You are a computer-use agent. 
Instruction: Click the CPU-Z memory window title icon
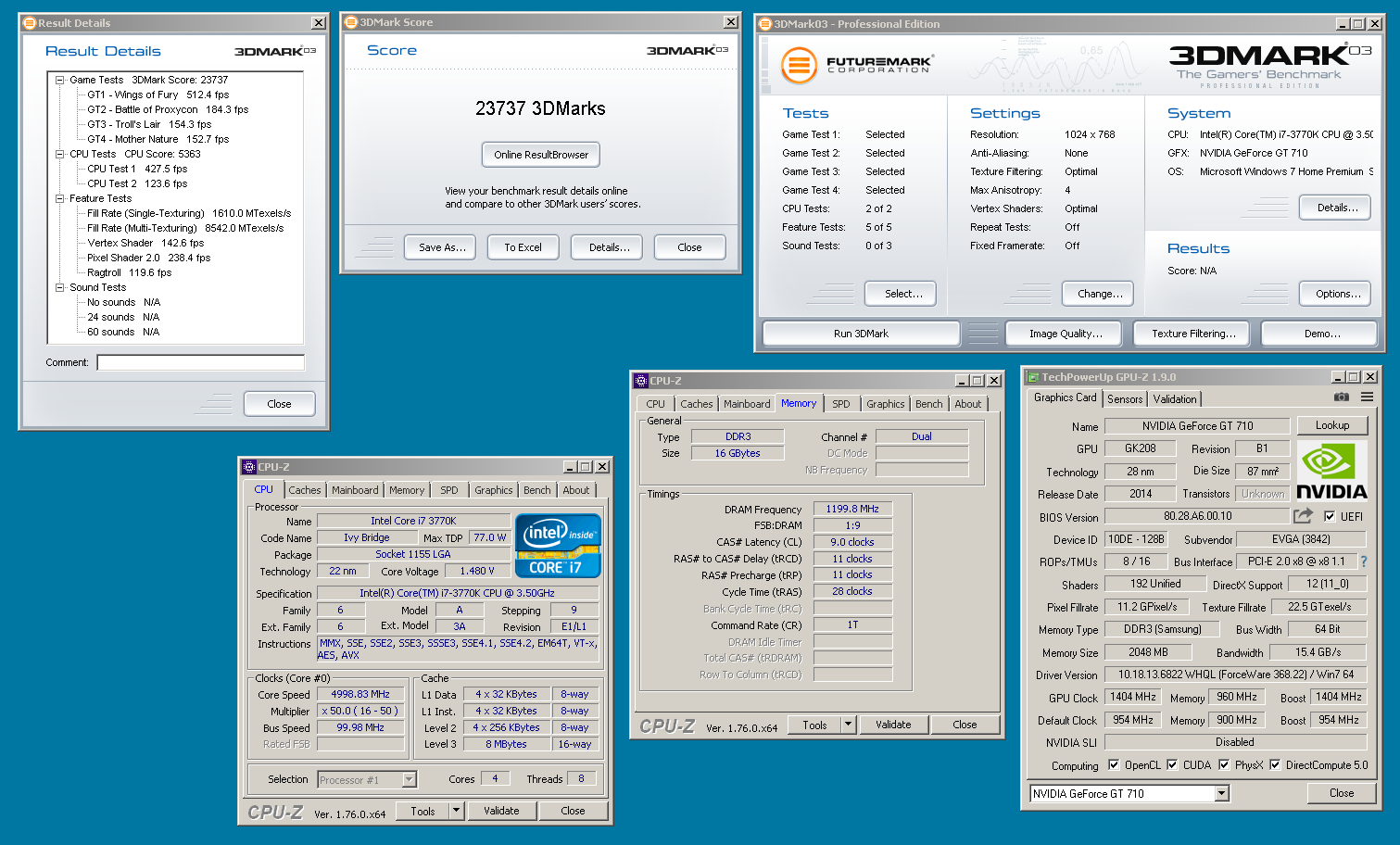[640, 381]
